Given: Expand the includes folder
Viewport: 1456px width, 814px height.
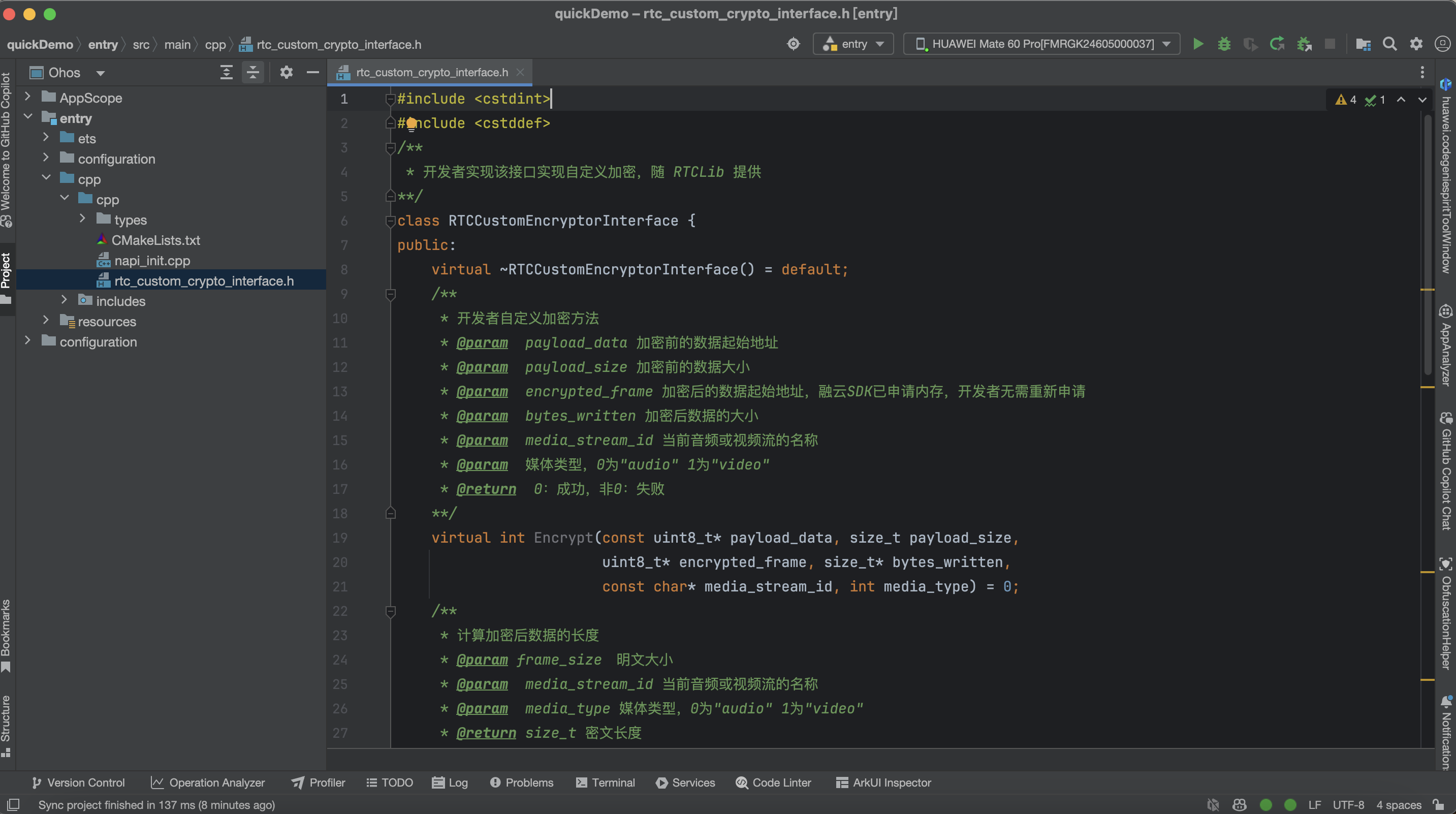Looking at the screenshot, I should [x=64, y=301].
